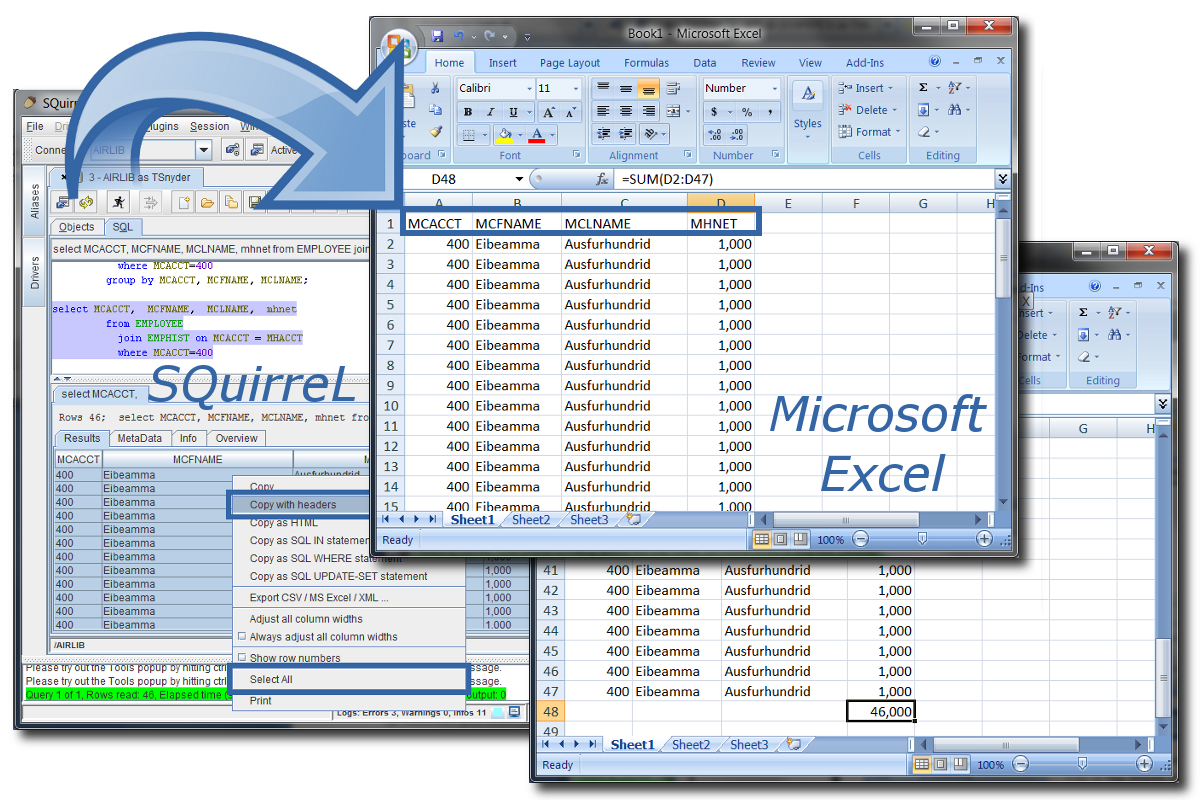Click SQuirreL run SQL (running man) icon
1200x800 pixels.
click(119, 203)
